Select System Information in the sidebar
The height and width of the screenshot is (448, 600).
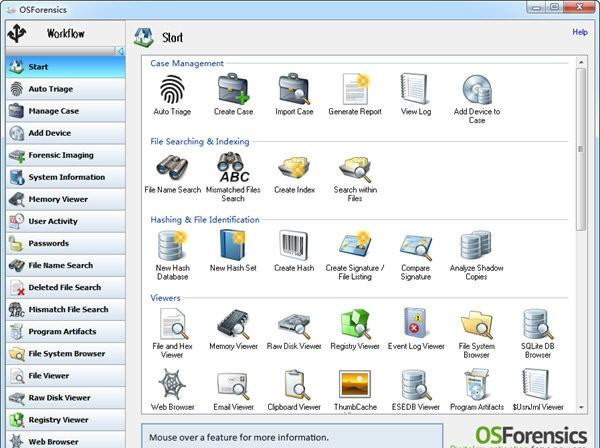tap(65, 177)
